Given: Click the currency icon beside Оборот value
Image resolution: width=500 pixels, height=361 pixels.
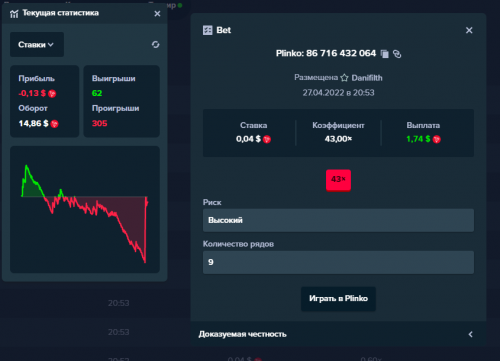Looking at the screenshot, I should pos(54,124).
